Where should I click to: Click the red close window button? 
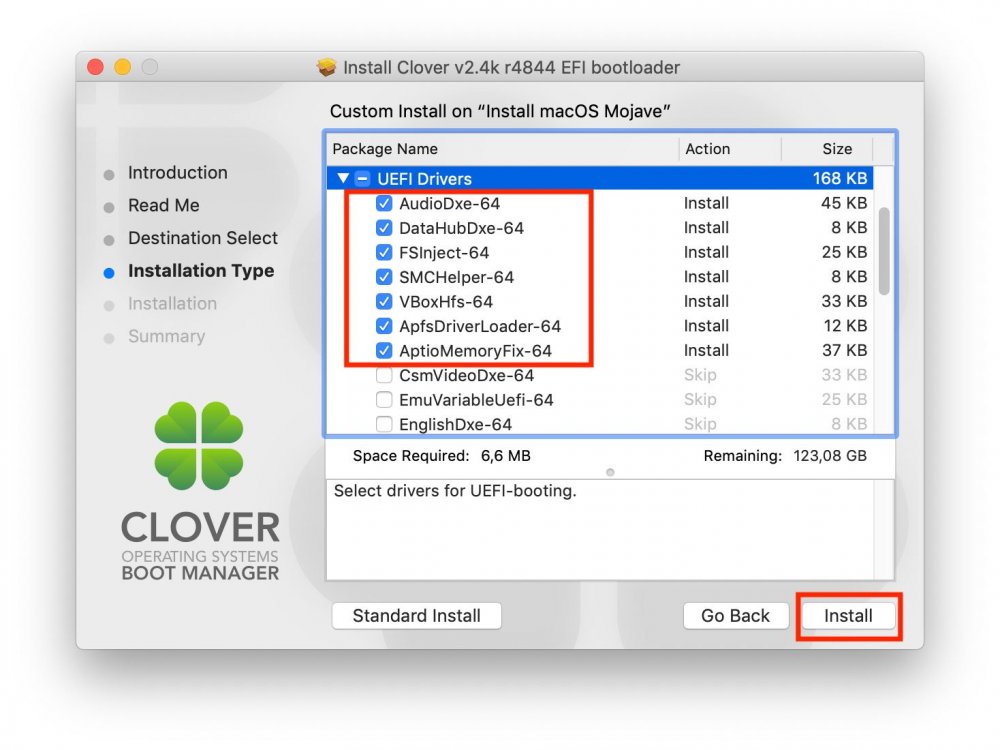(x=96, y=67)
